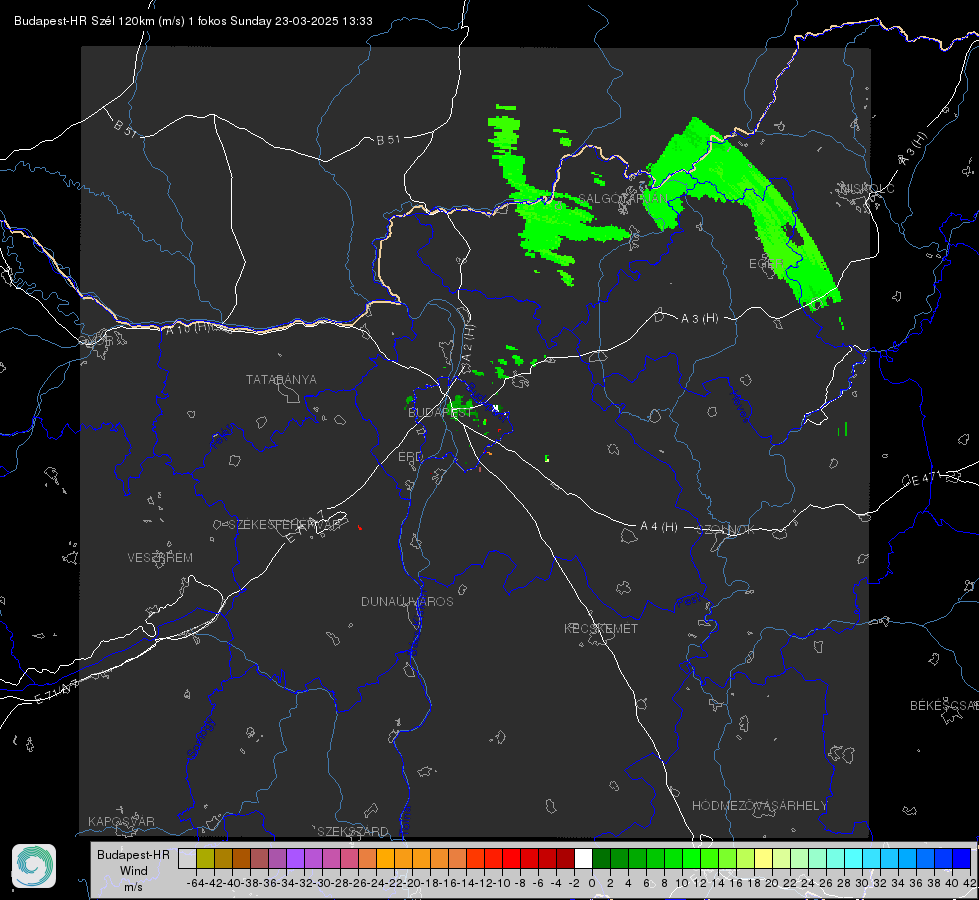Click the VESZPREM city label
Screen dimensions: 979x900
[x=160, y=558]
